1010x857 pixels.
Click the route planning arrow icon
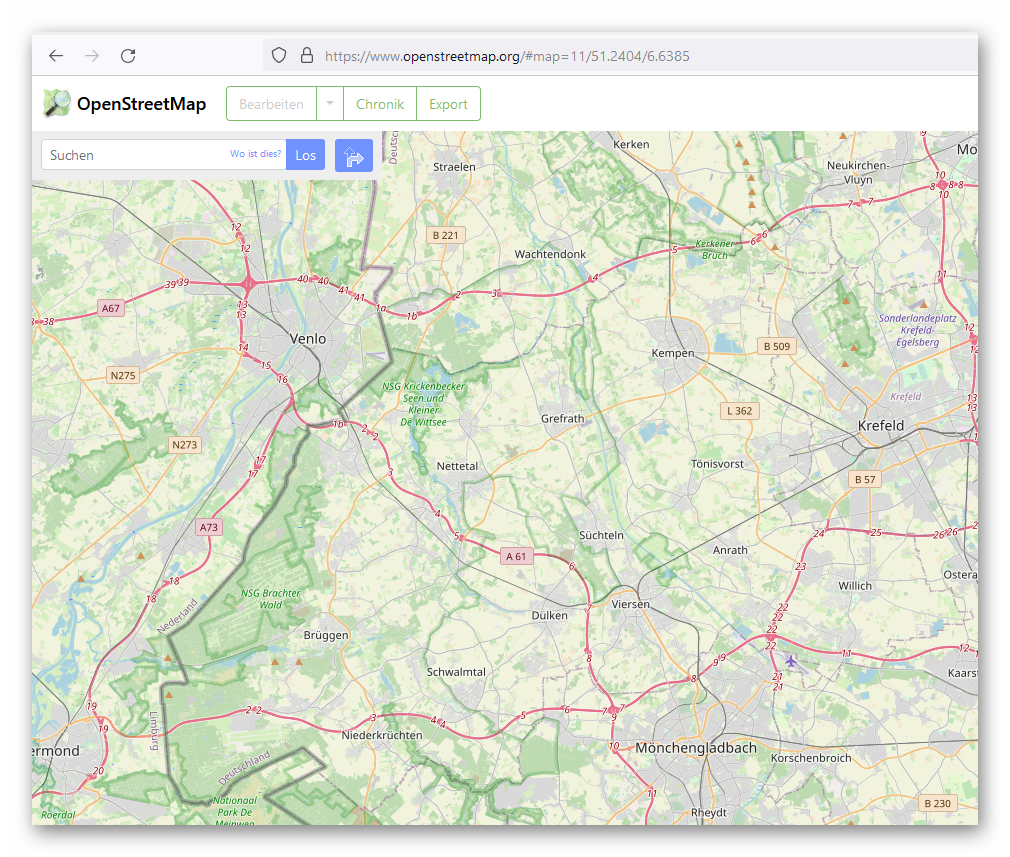354,155
